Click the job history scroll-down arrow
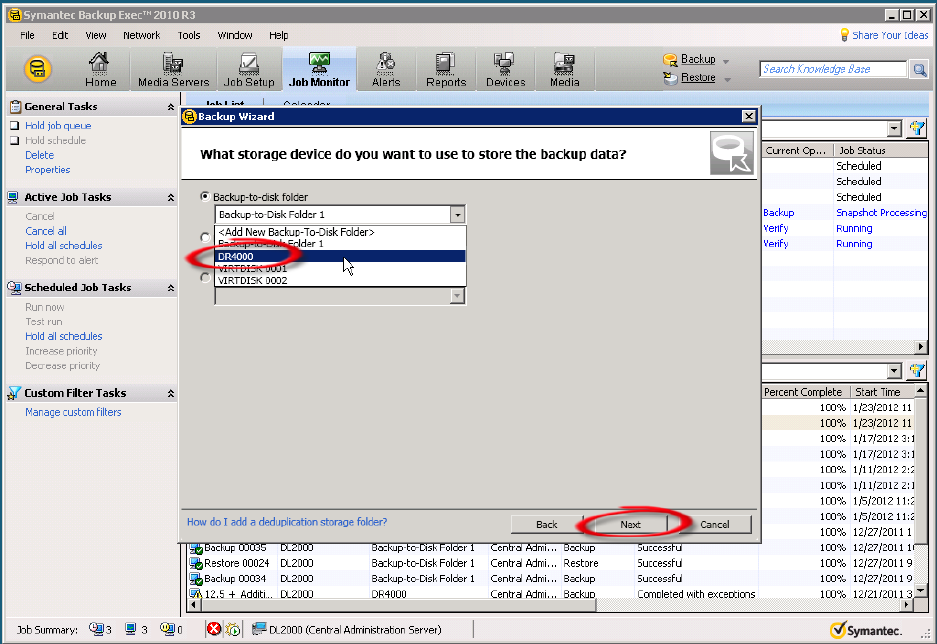The width and height of the screenshot is (937, 644). pyautogui.click(x=921, y=590)
